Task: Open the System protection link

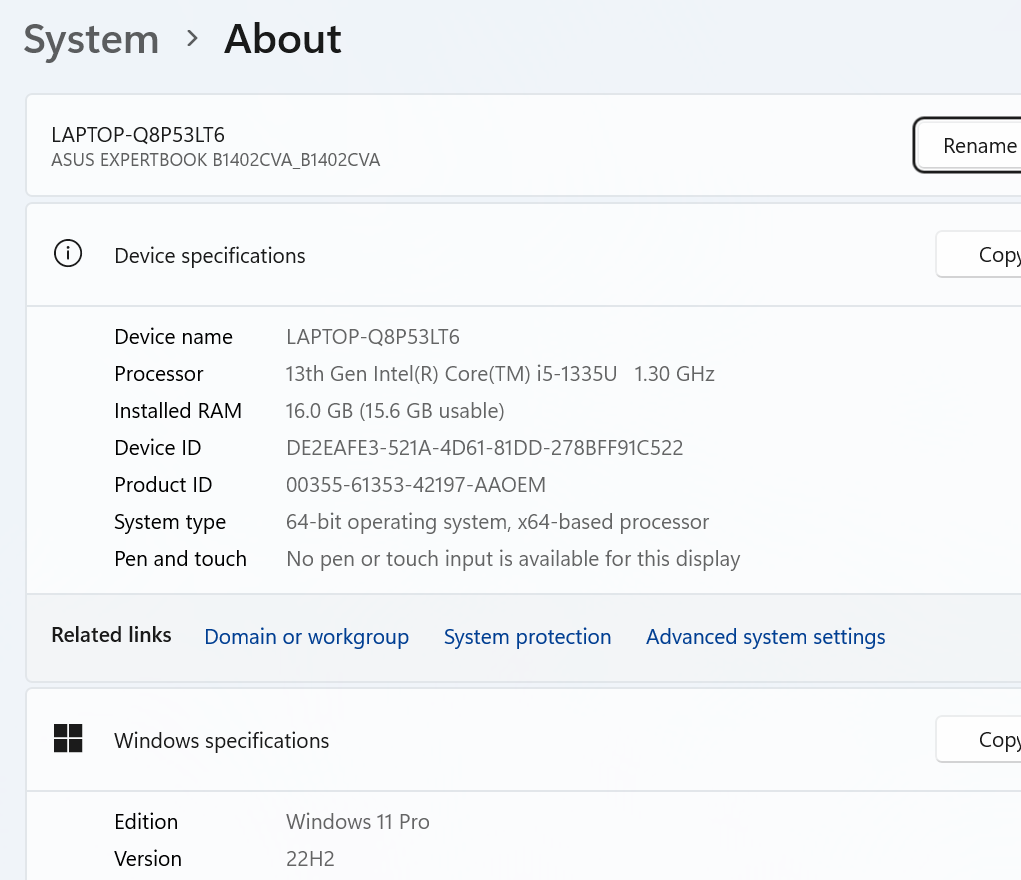Action: point(527,636)
